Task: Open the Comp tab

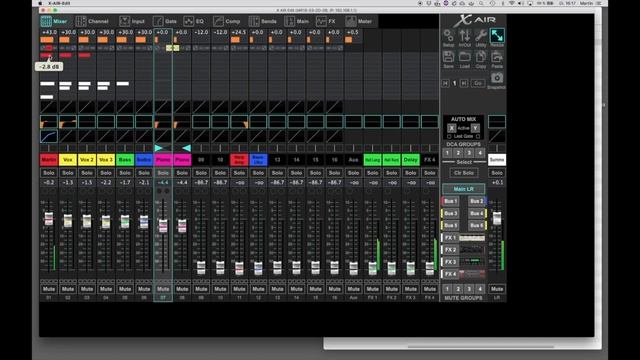Action: 227,21
